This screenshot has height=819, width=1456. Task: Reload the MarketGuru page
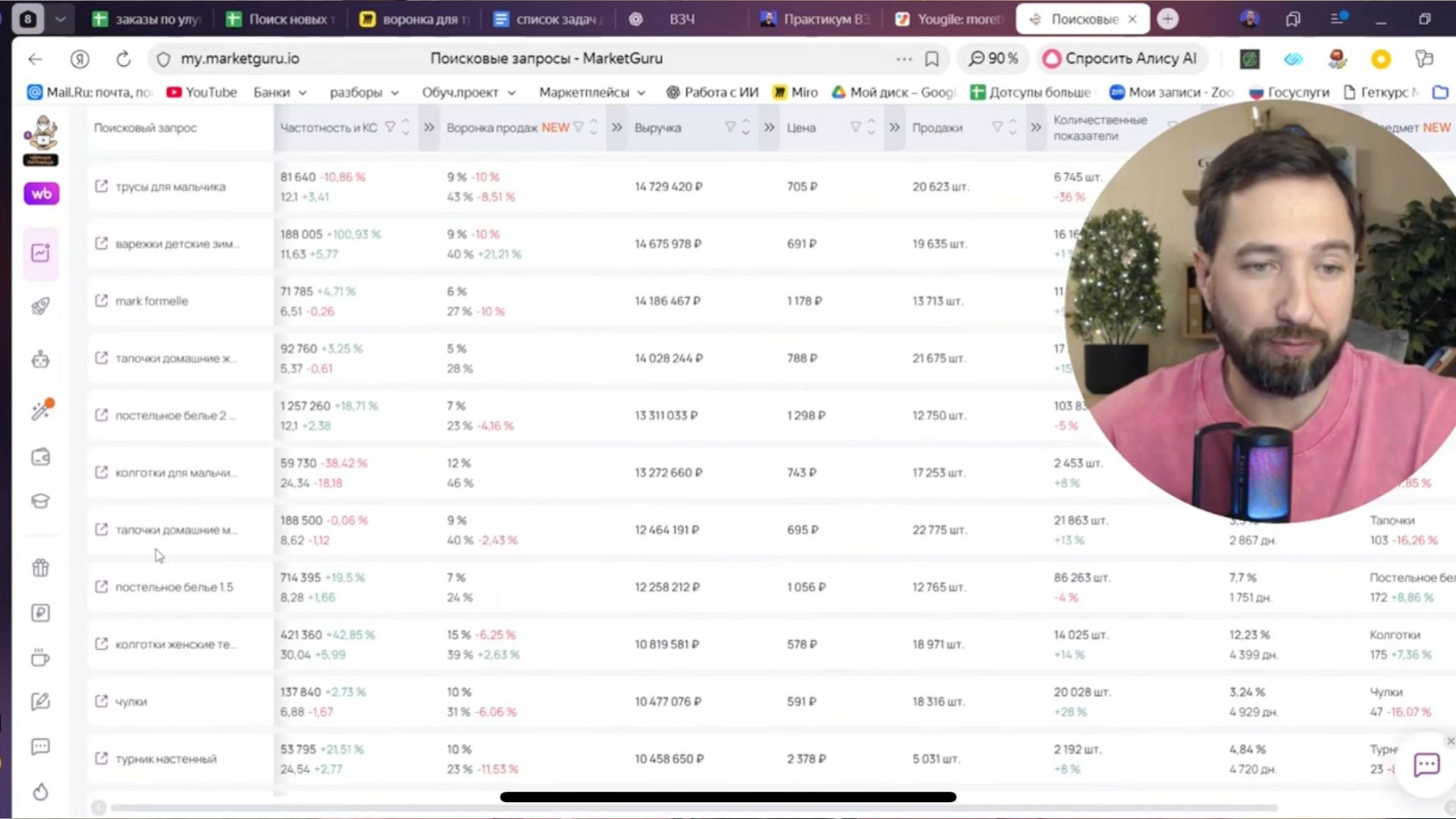point(124,58)
